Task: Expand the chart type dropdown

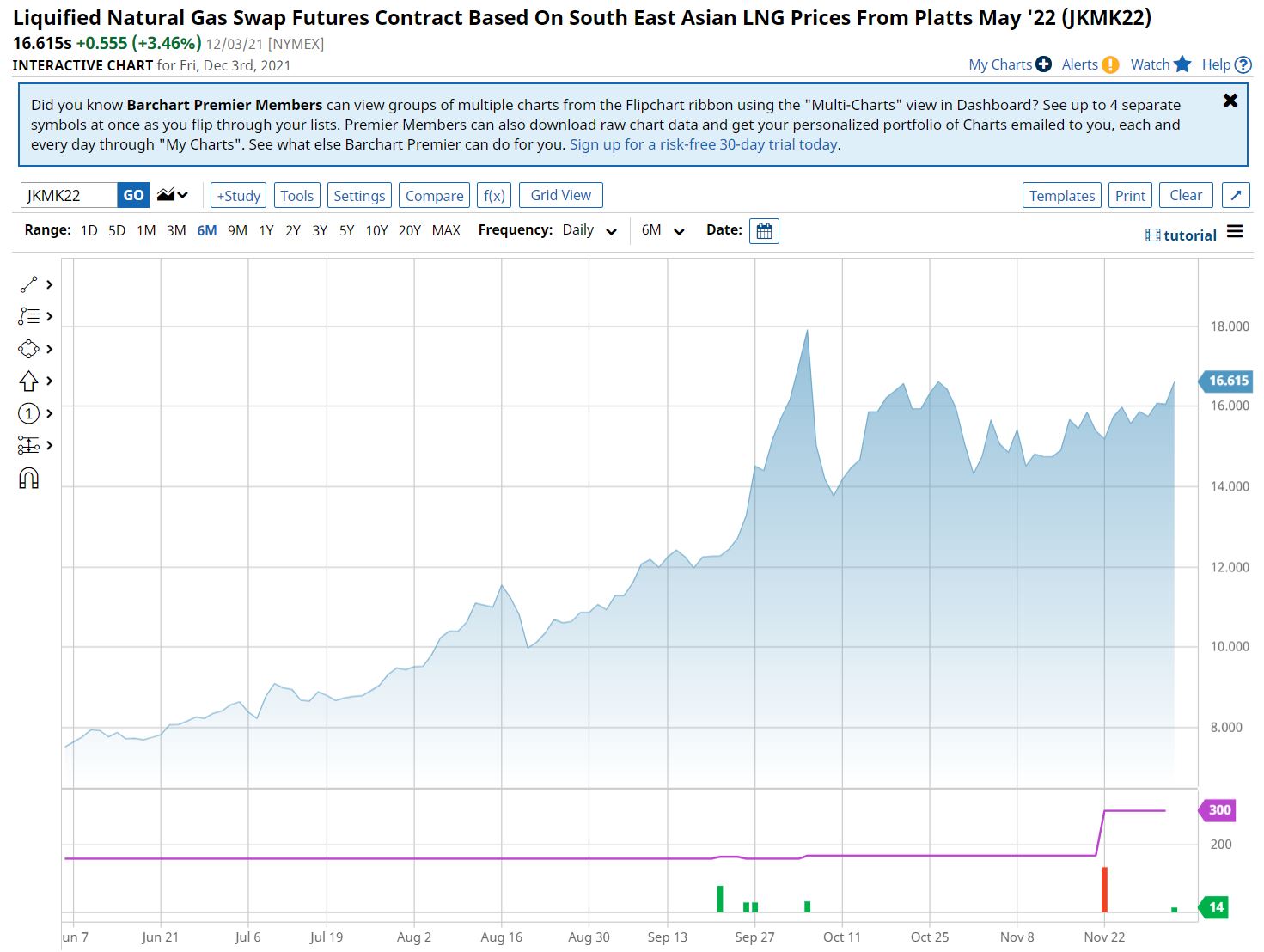Action: 173,195
